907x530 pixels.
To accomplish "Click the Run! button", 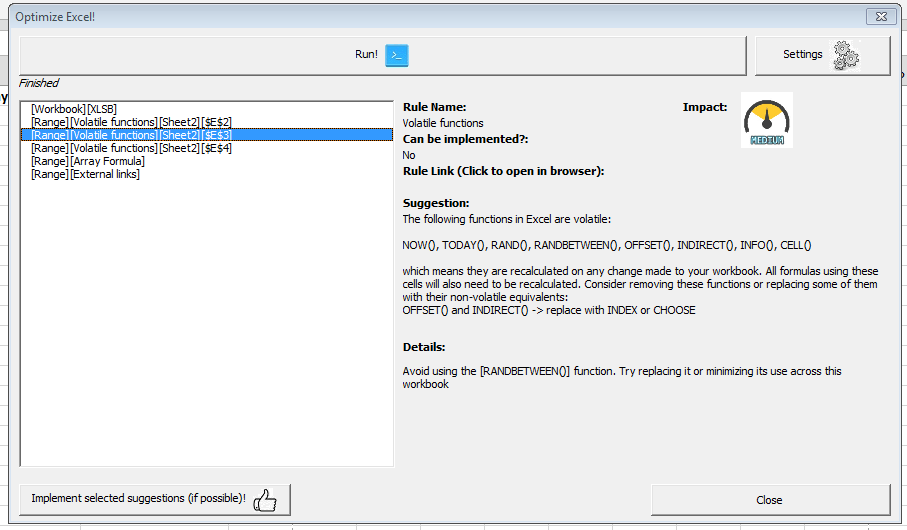I will 382,56.
